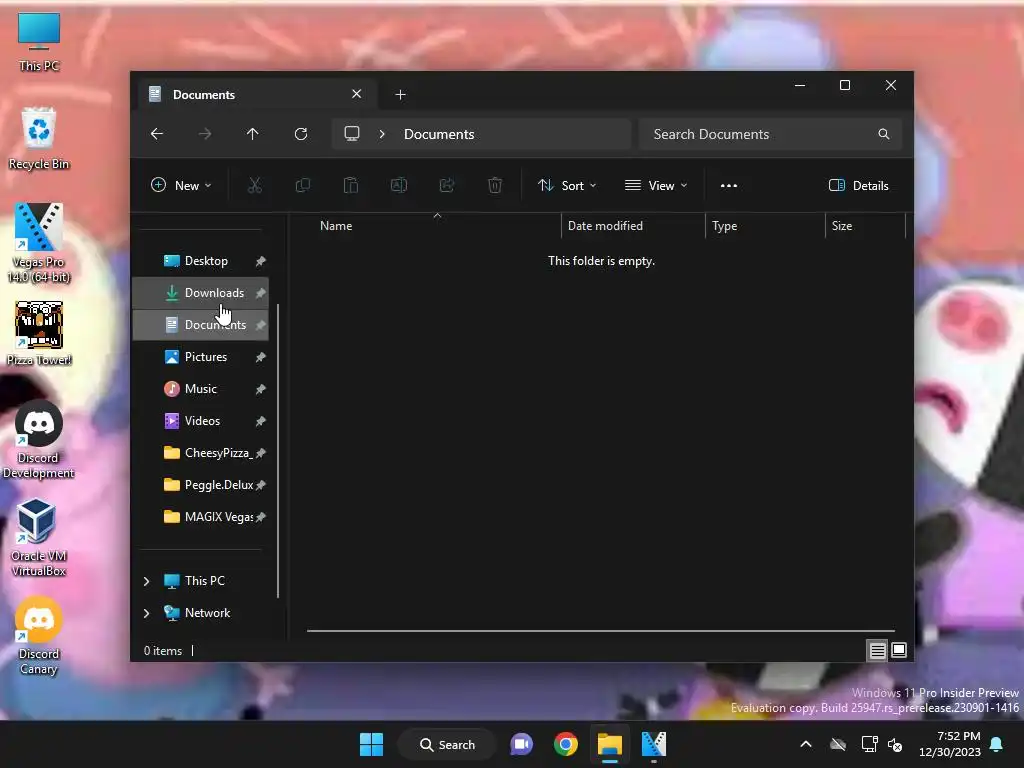1024x768 pixels.
Task: Click the sidebar vertical scrollbar
Action: 278,451
